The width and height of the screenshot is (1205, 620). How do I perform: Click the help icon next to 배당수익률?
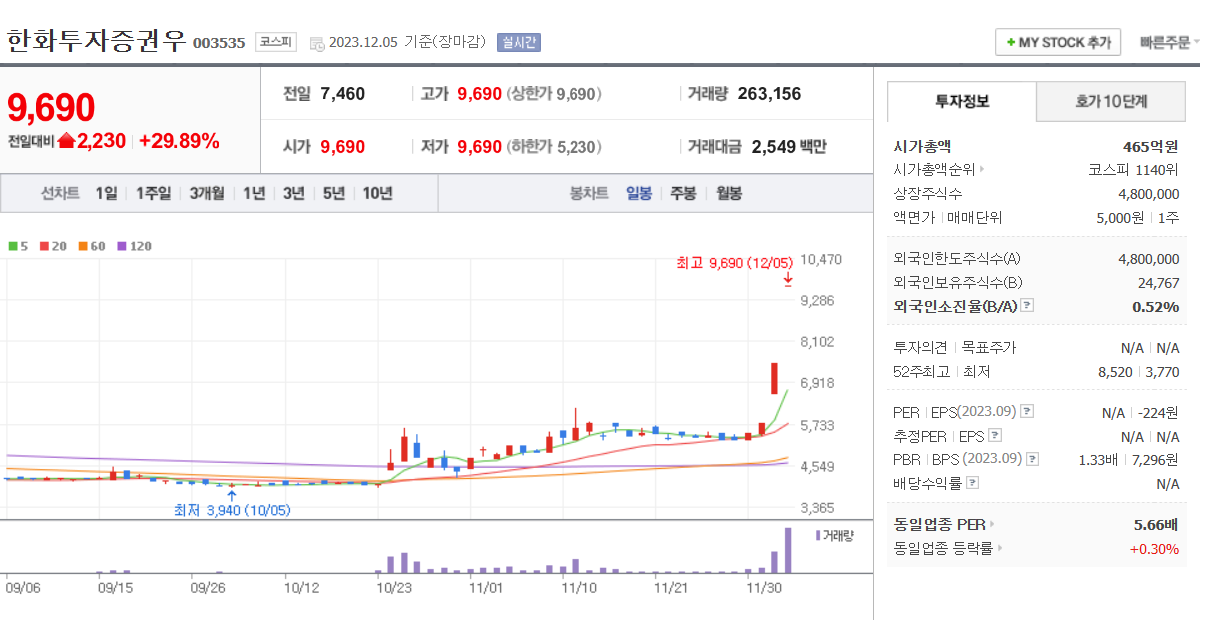(x=973, y=483)
